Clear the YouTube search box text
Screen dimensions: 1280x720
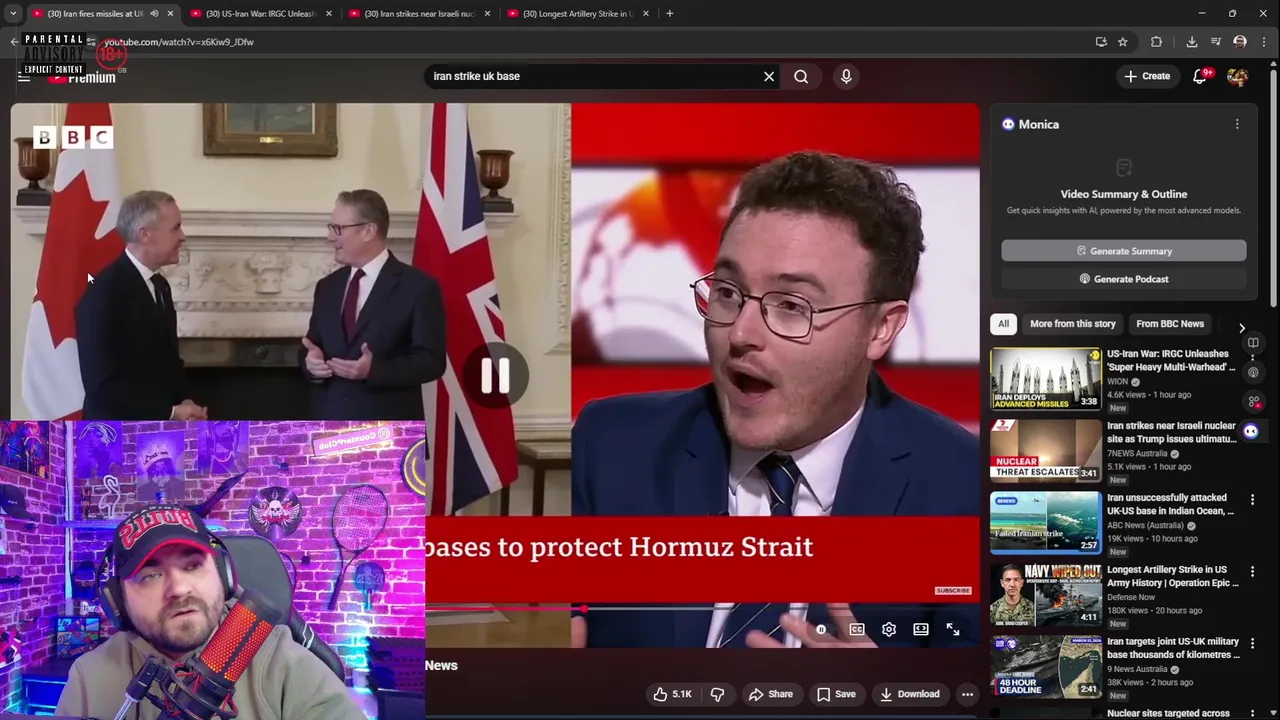click(769, 76)
